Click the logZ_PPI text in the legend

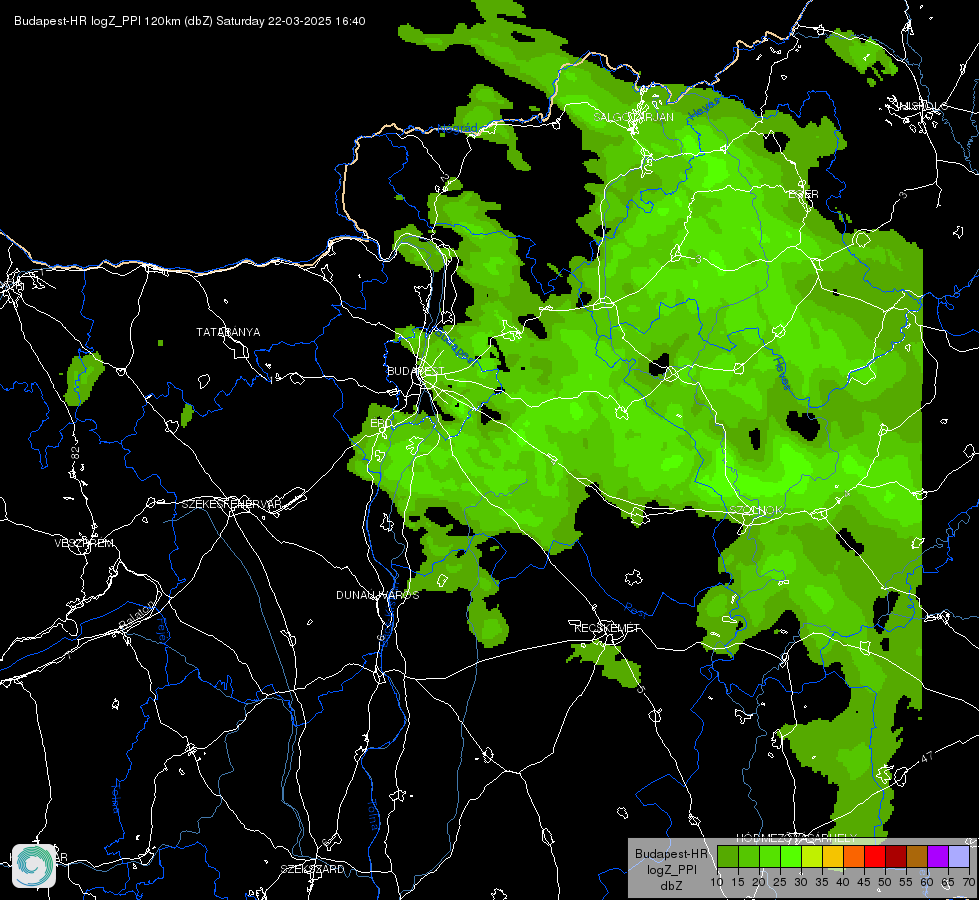[x=672, y=870]
